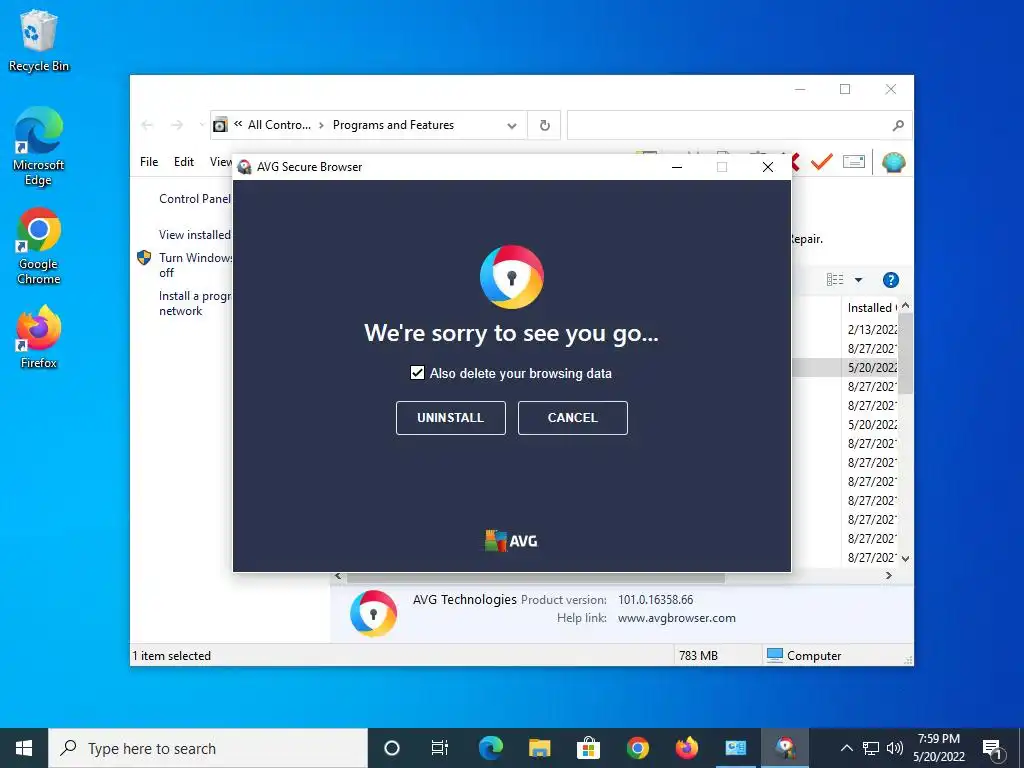Open Chrome from the taskbar

[637, 748]
